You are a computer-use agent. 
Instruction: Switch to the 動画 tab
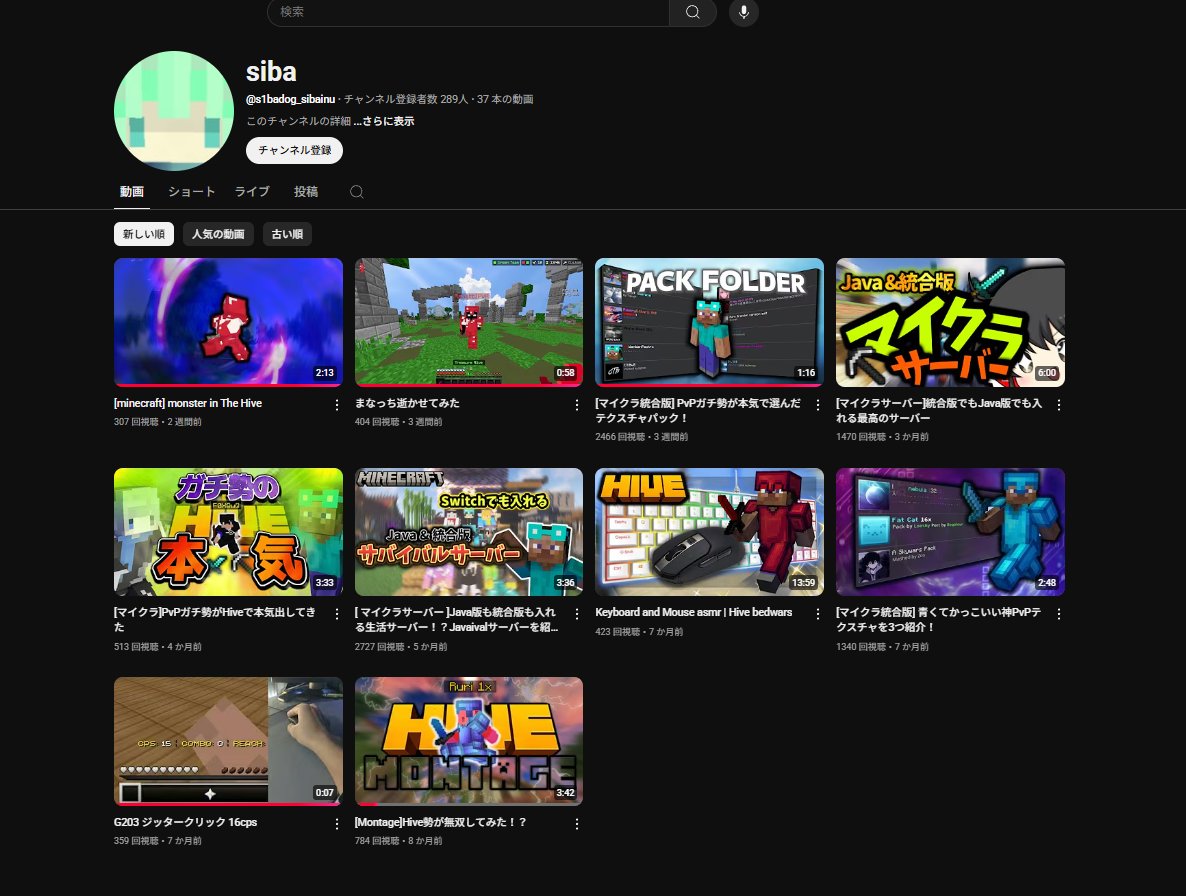[132, 192]
